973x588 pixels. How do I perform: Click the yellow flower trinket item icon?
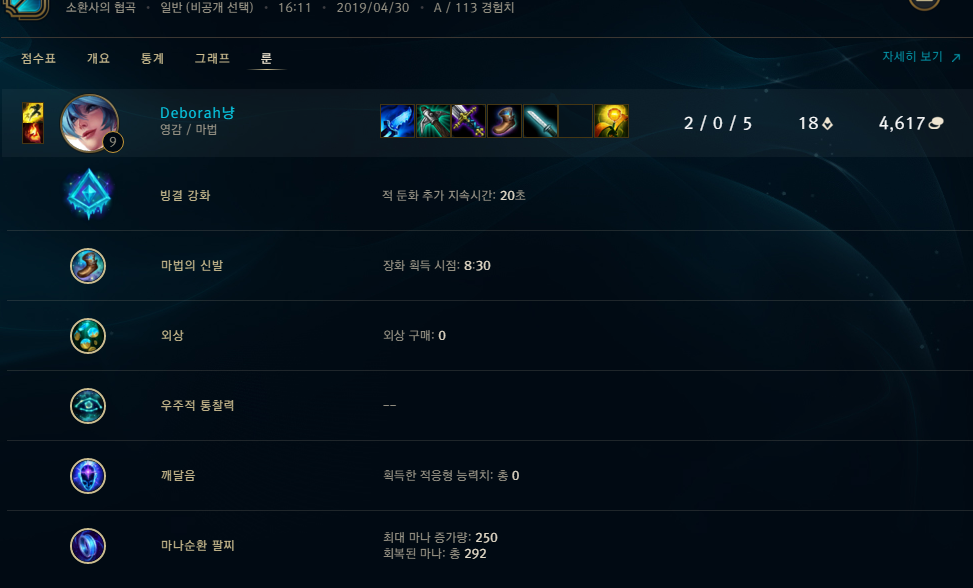(611, 121)
